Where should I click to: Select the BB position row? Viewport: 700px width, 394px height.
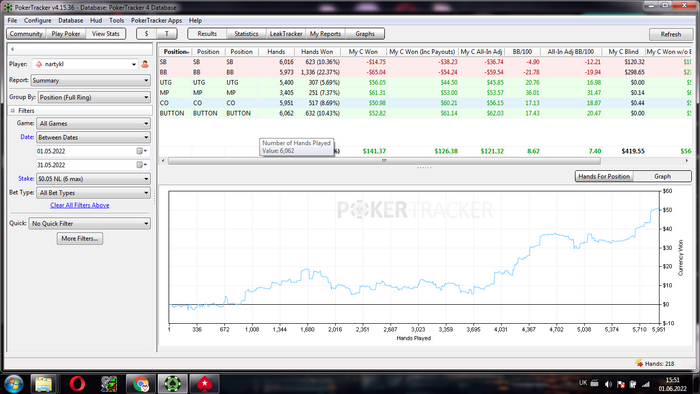[425, 72]
